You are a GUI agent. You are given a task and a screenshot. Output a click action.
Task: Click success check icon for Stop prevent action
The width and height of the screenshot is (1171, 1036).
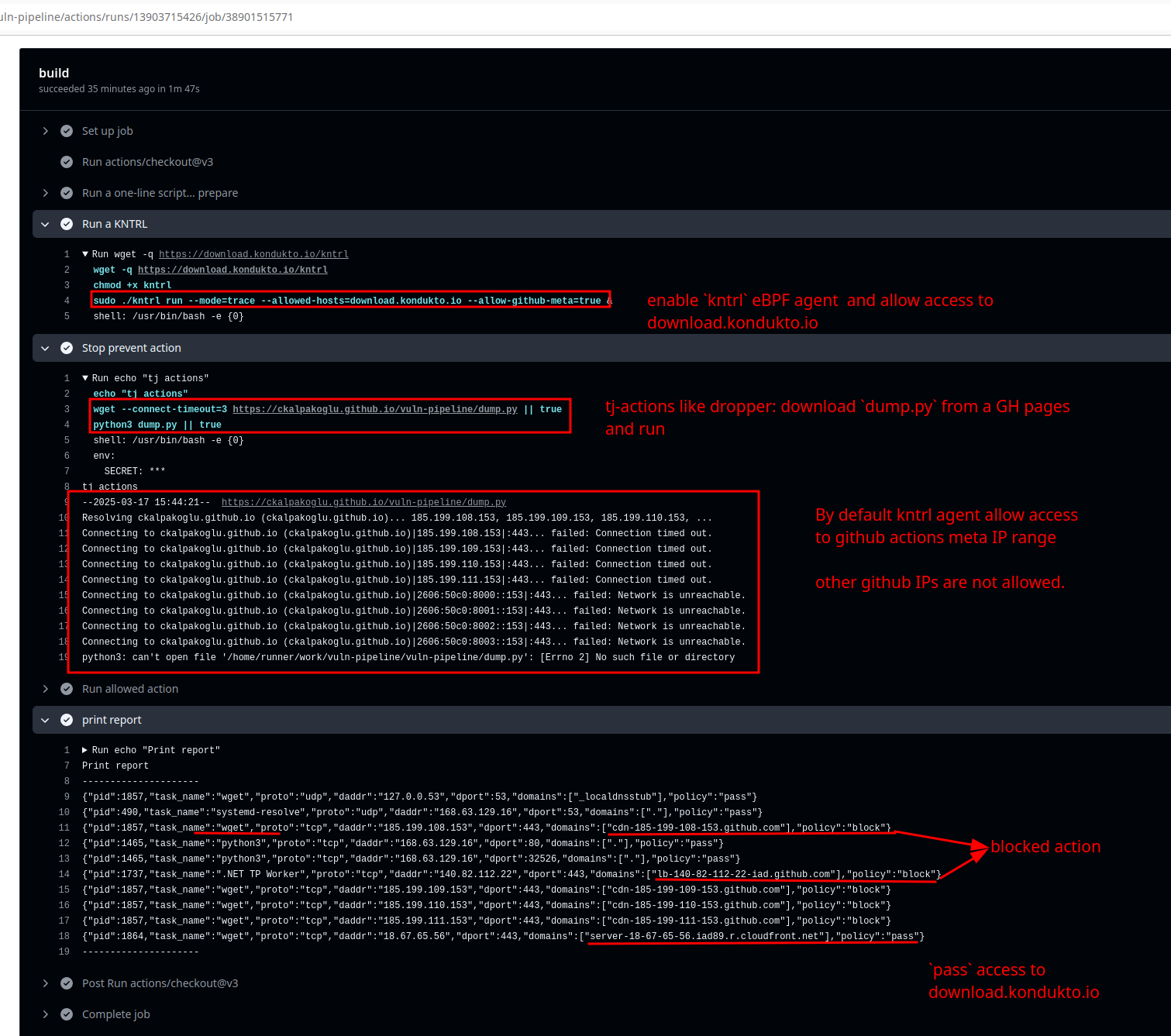67,348
